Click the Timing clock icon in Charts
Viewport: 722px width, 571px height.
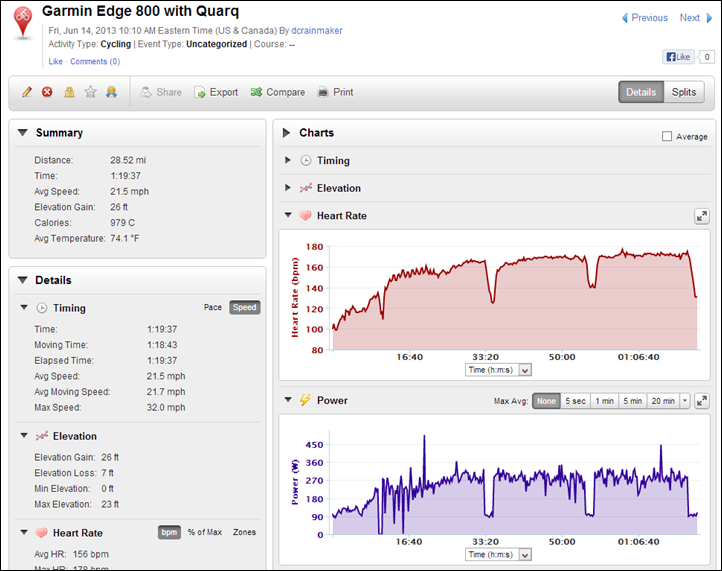pos(306,160)
